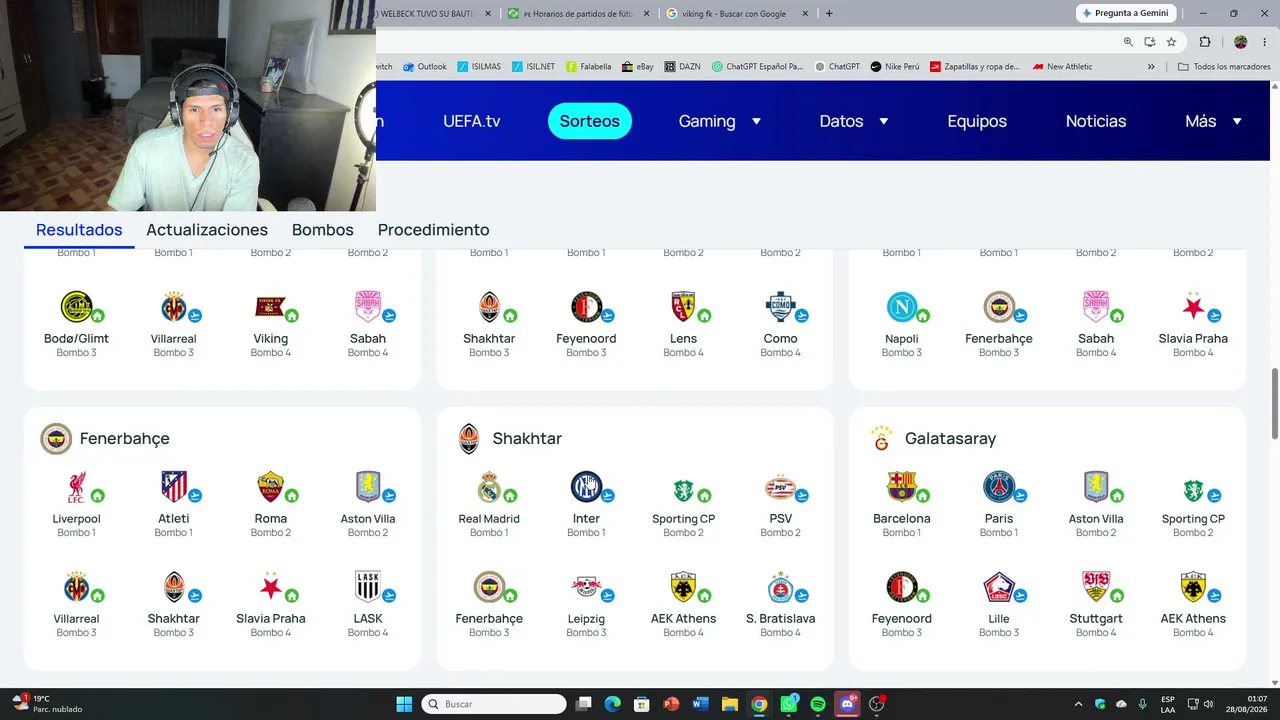Open the Bodø/Glimt team crest
This screenshot has width=1280, height=720.
(76, 307)
